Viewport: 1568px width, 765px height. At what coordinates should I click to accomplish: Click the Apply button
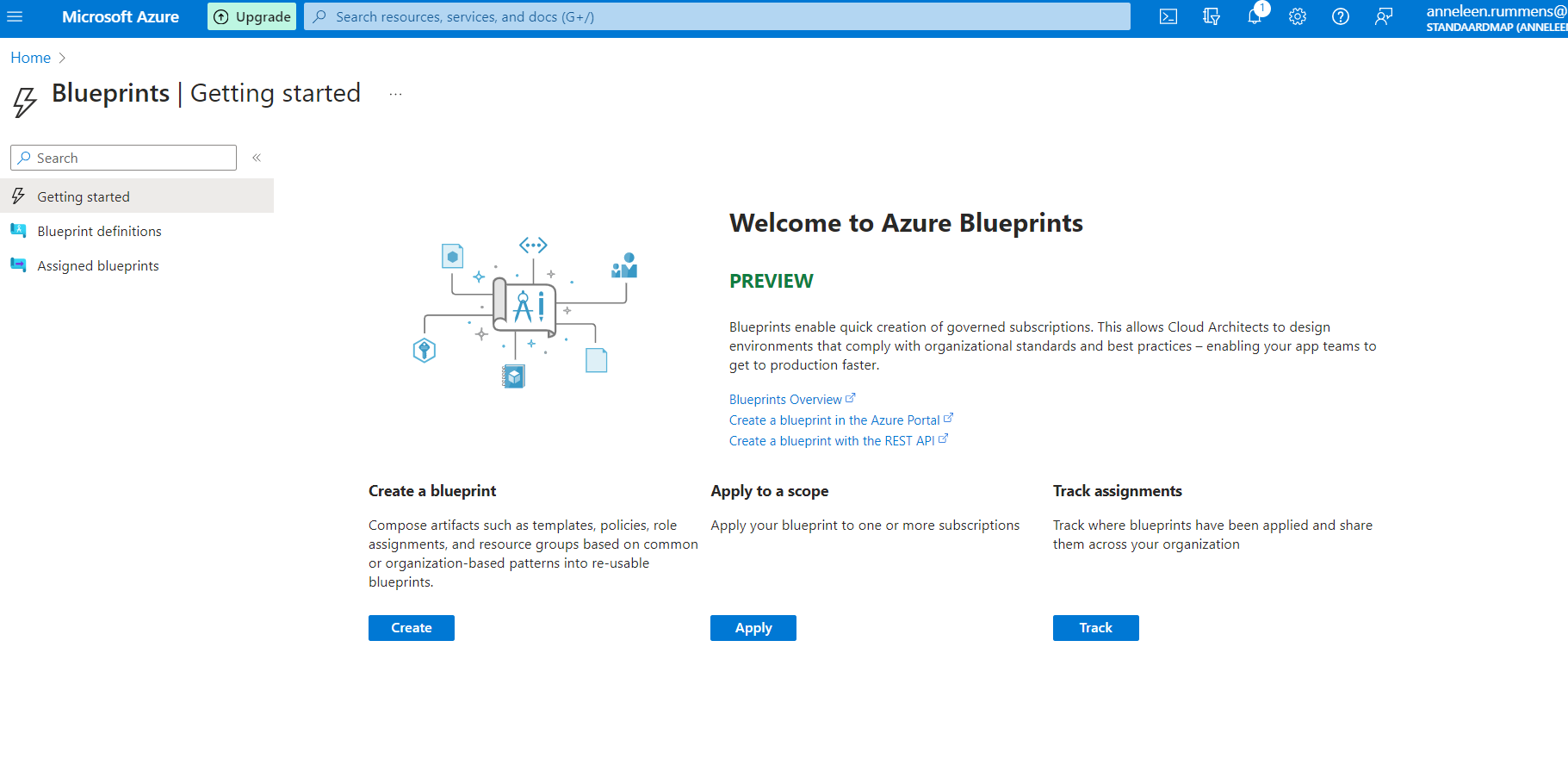(753, 628)
